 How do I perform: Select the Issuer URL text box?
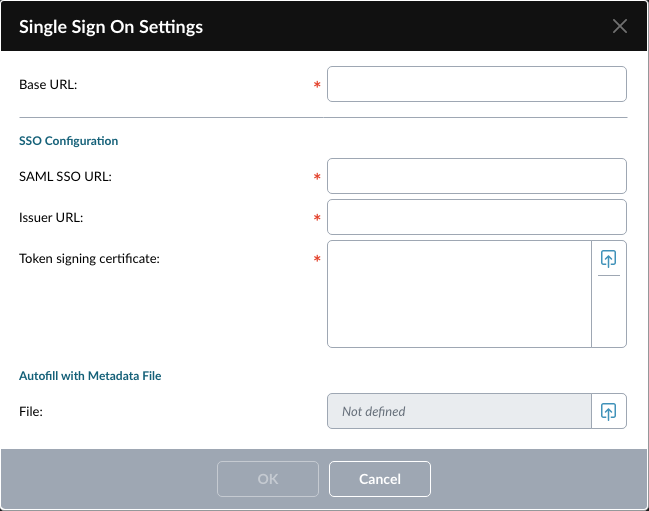pos(476,217)
